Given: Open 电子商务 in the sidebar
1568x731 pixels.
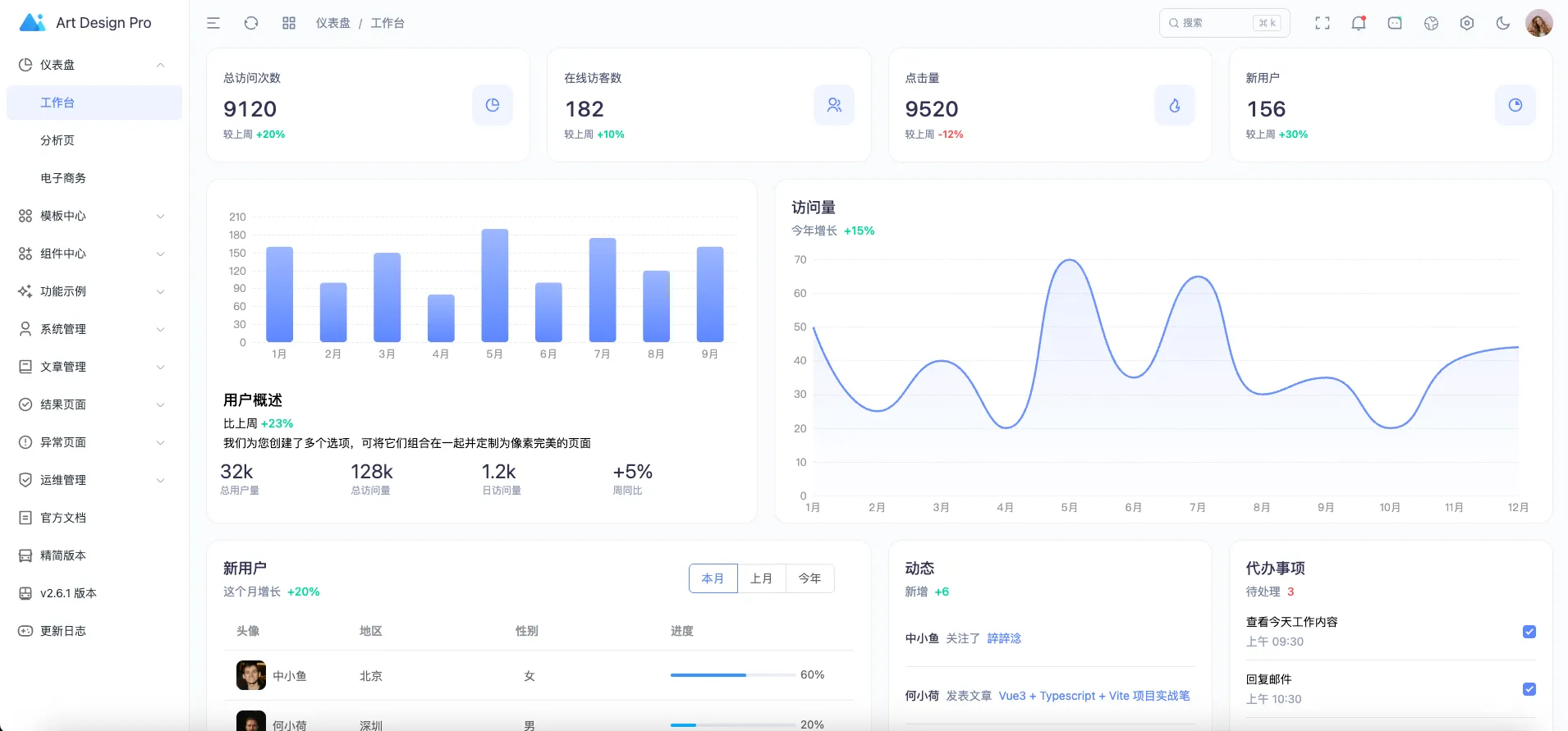Looking at the screenshot, I should tap(94, 178).
